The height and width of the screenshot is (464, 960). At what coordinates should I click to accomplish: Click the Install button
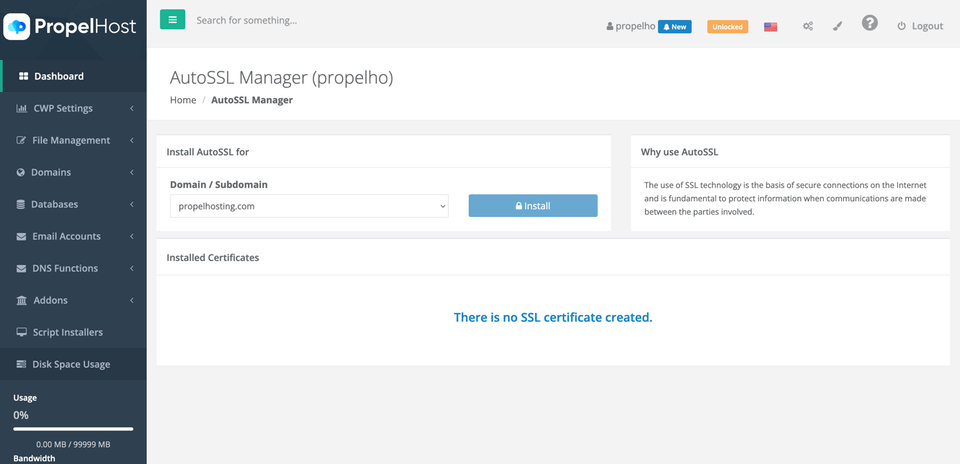(x=533, y=206)
